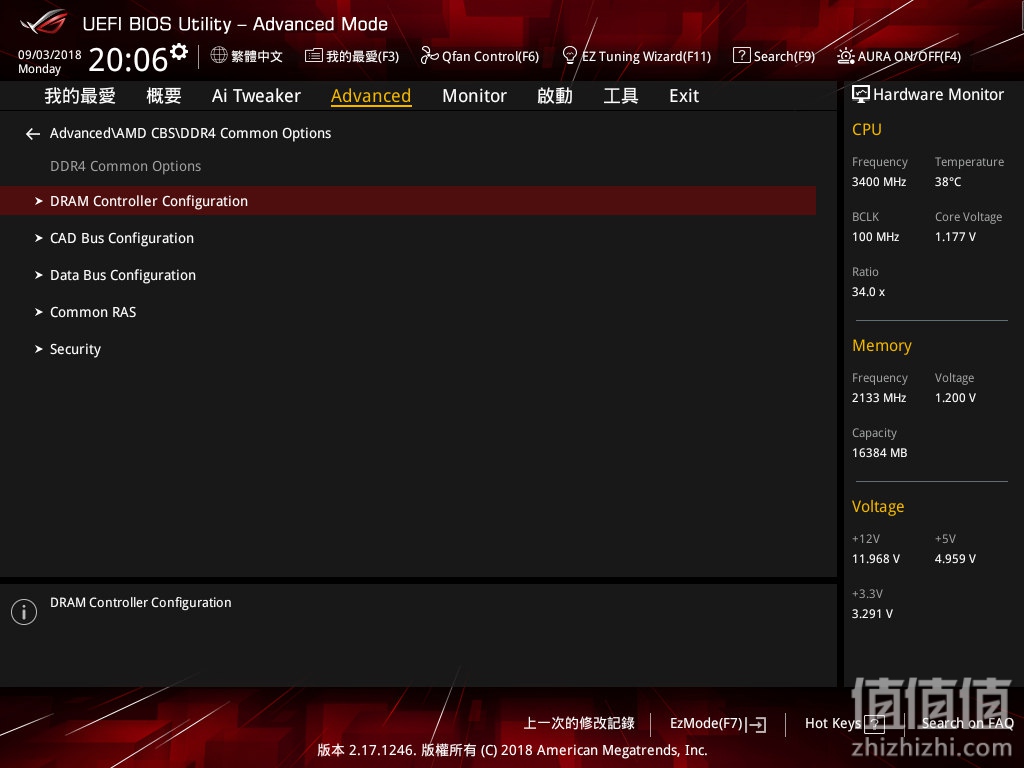1024x768 pixels.
Task: Click the Search question mark icon
Action: click(x=741, y=56)
